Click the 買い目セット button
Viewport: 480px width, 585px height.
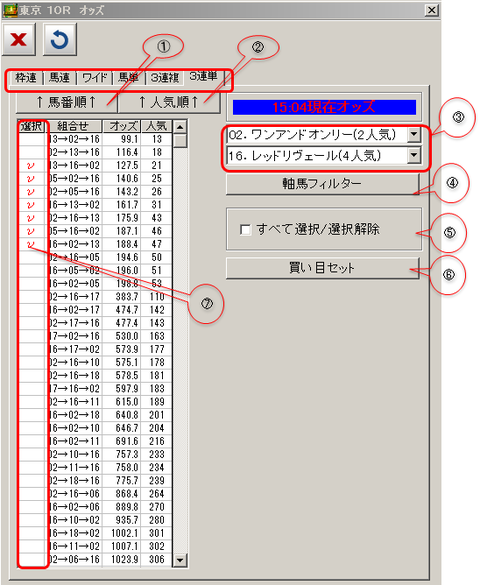point(322,268)
